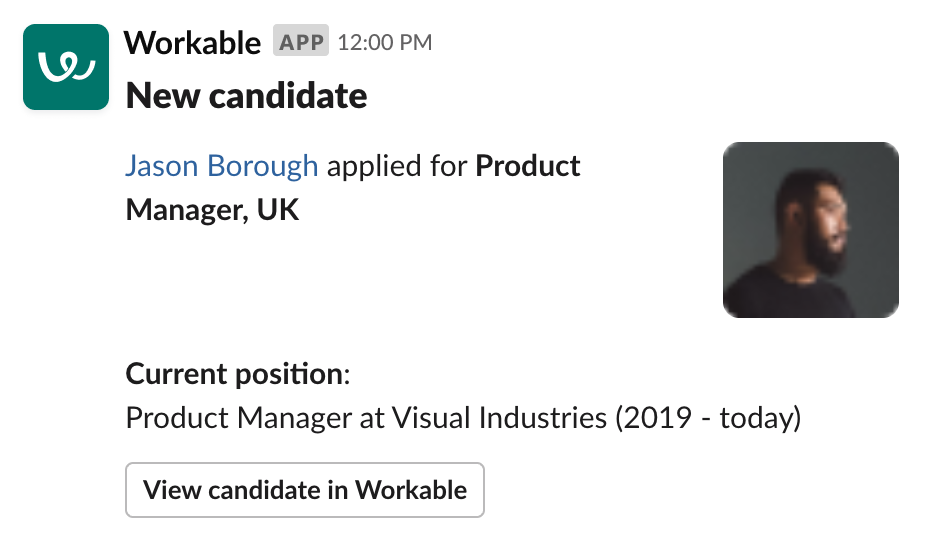The height and width of the screenshot is (540, 951).
Task: Click the Current position label
Action: [x=238, y=374]
